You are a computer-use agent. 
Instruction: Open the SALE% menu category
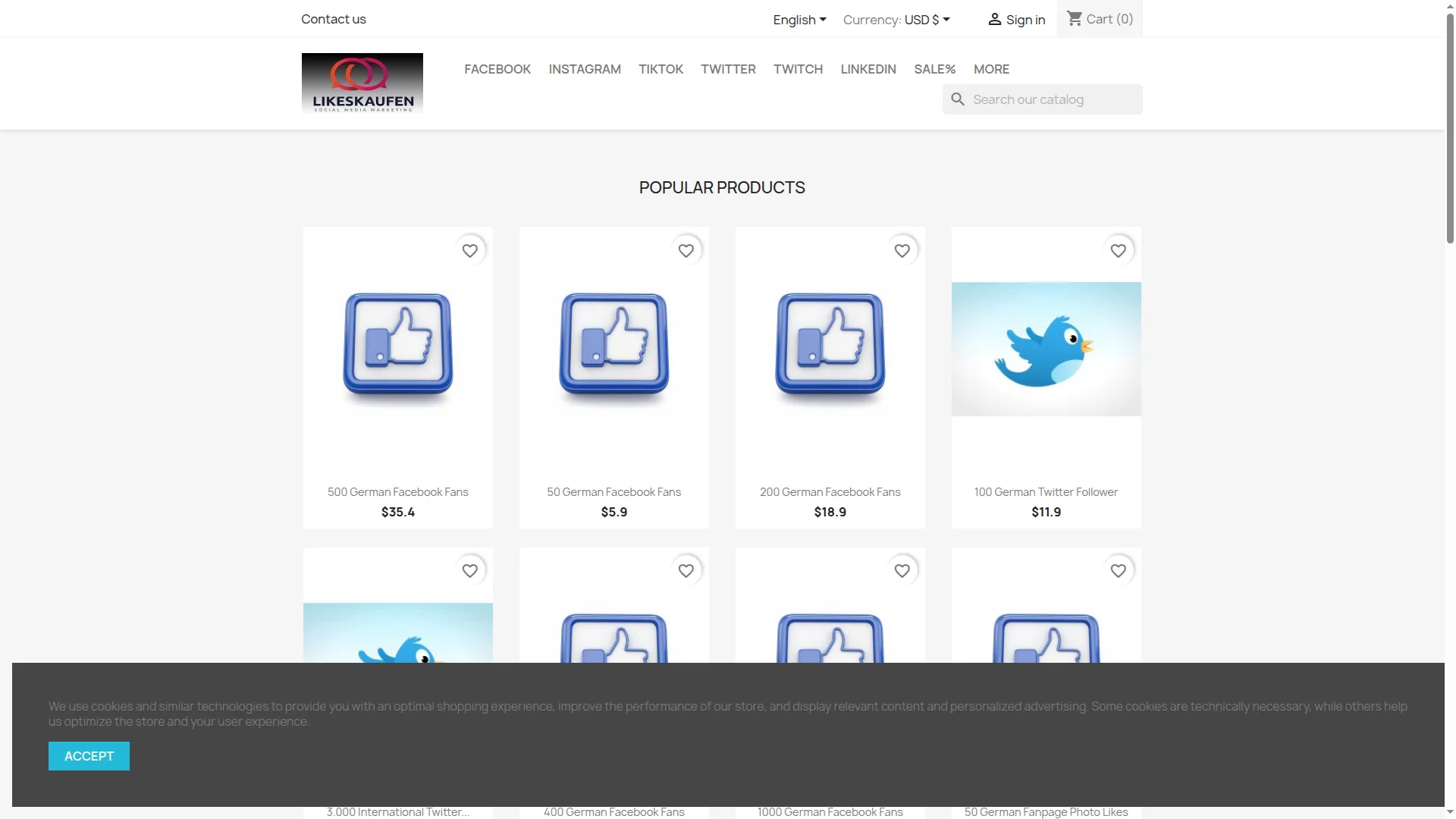coord(934,69)
